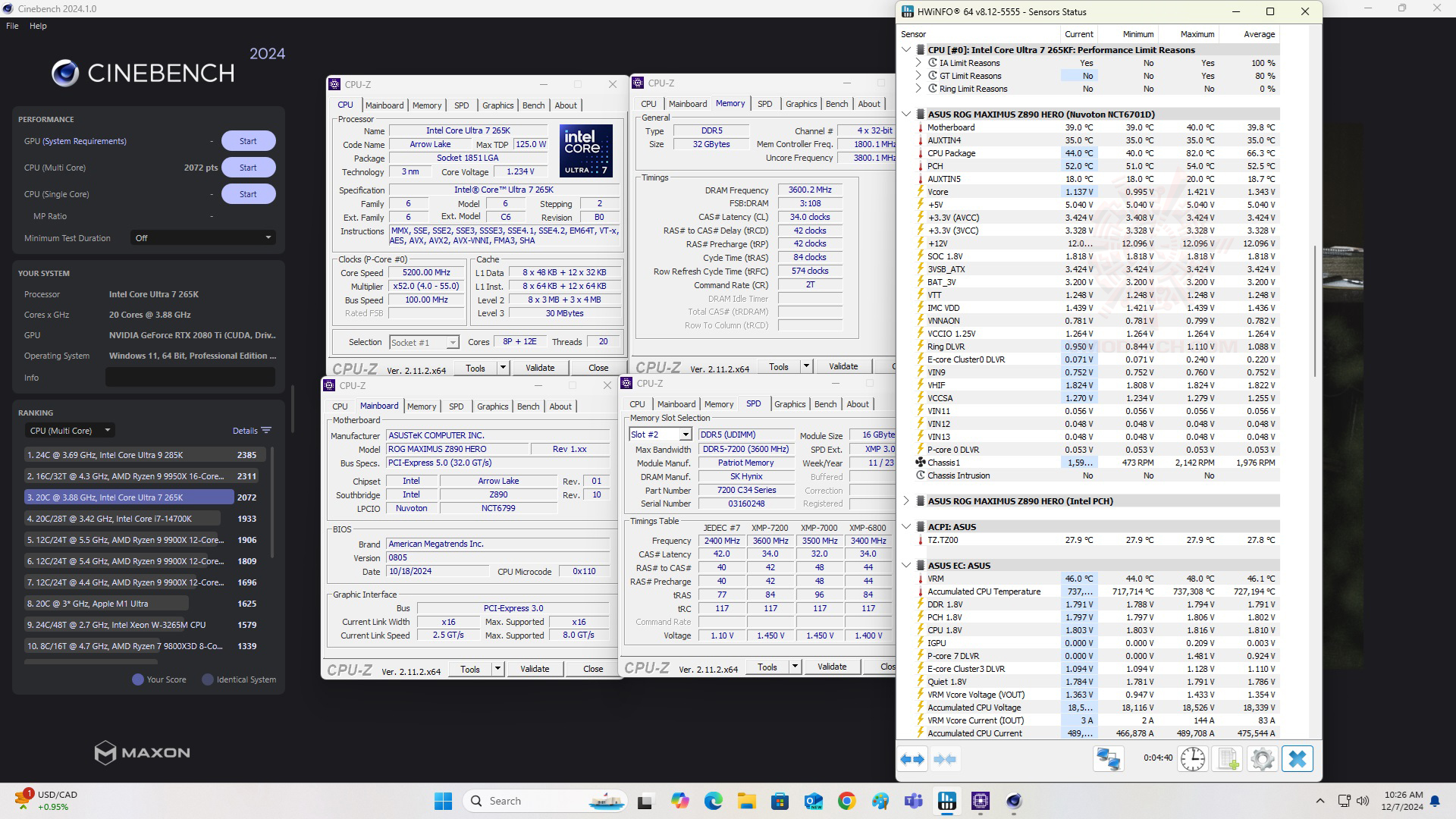
Task: Reset sensor timer with clock icon
Action: pyautogui.click(x=1192, y=759)
